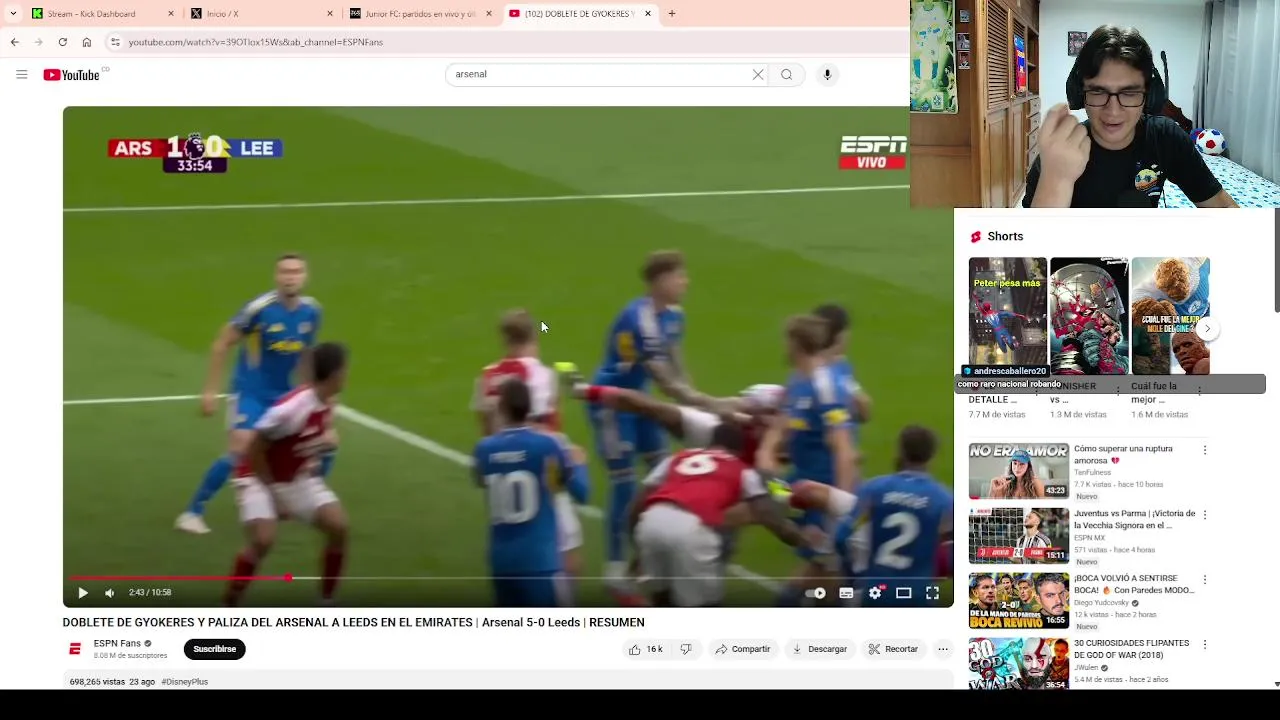Close the Inicio / X tab
This screenshot has height=720, width=1280.
click(x=330, y=14)
